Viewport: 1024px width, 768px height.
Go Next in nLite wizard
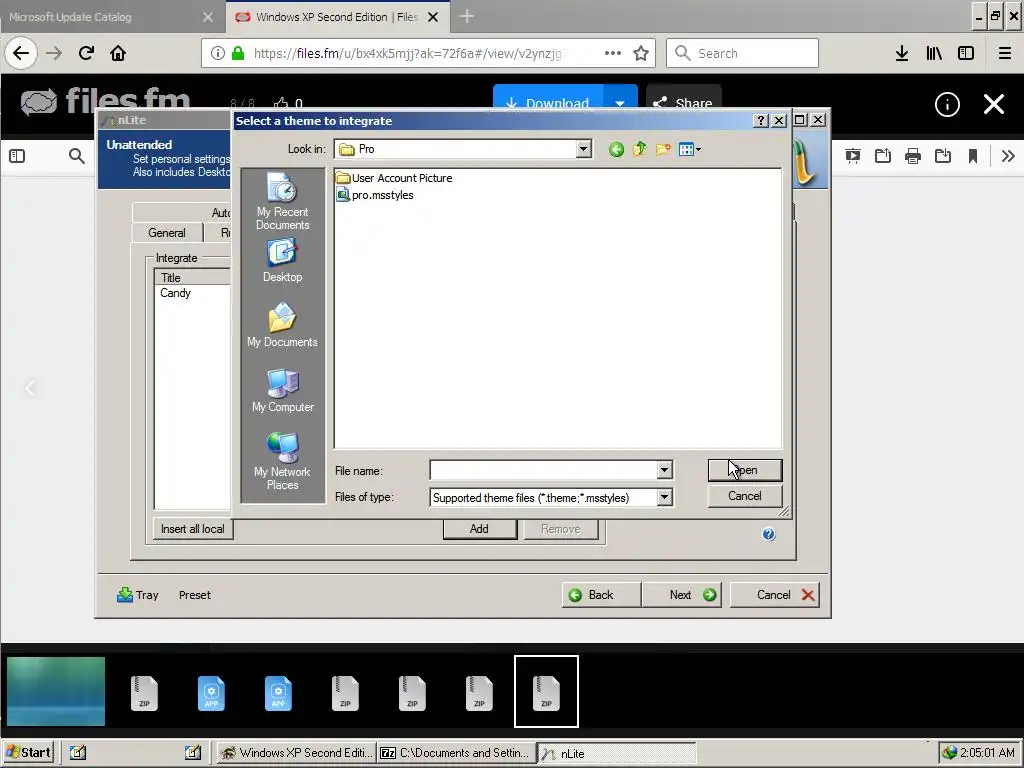click(681, 595)
